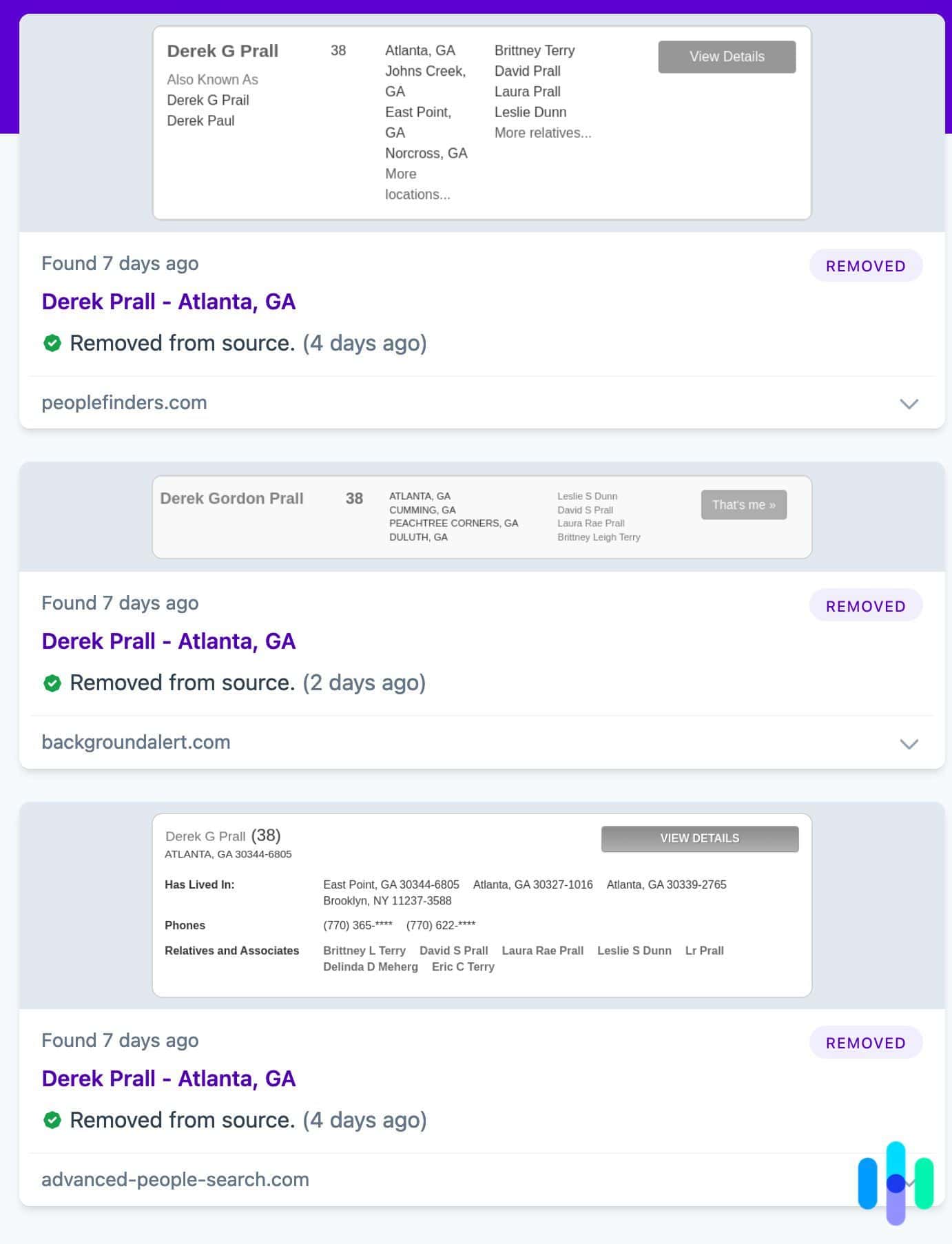Select relative 'Brittney L Terry' in associates list
The height and width of the screenshot is (1244, 952).
click(x=364, y=951)
